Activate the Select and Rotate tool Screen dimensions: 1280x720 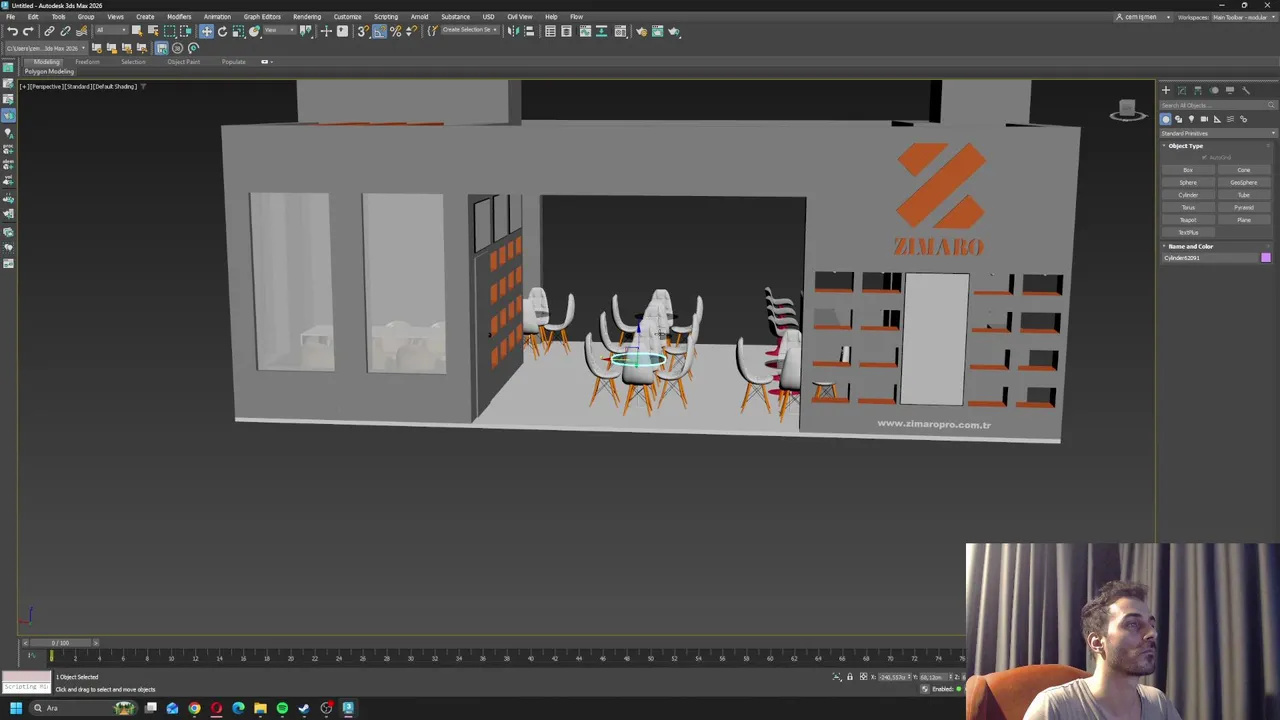[222, 31]
